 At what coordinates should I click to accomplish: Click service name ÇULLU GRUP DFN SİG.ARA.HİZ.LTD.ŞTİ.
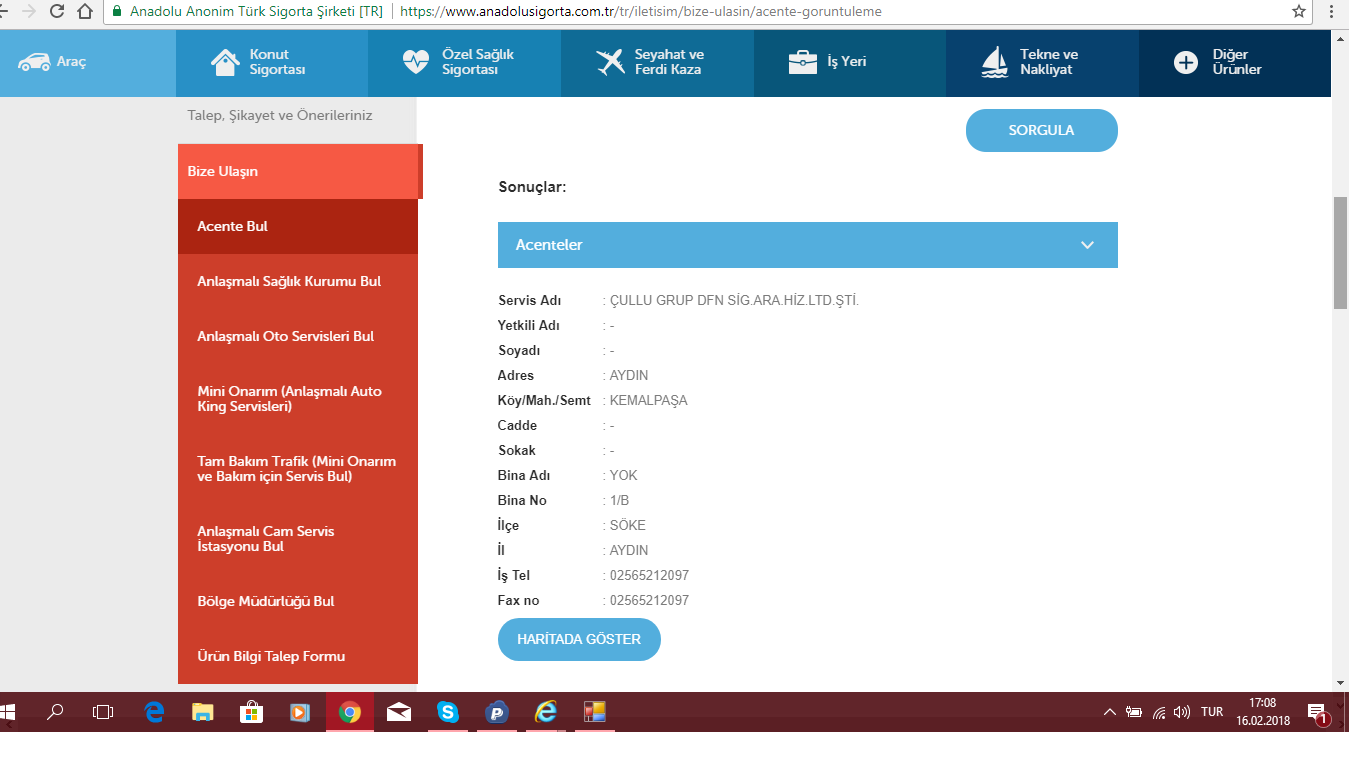point(734,300)
